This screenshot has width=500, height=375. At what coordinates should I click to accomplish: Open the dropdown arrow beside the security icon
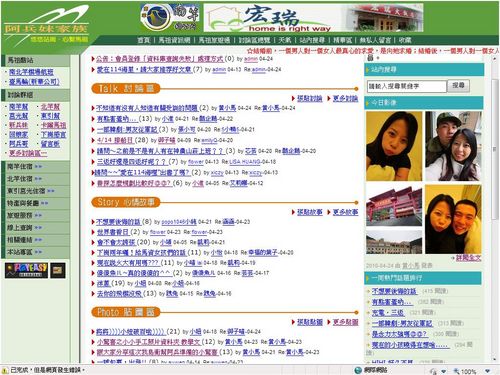[x=444, y=371]
